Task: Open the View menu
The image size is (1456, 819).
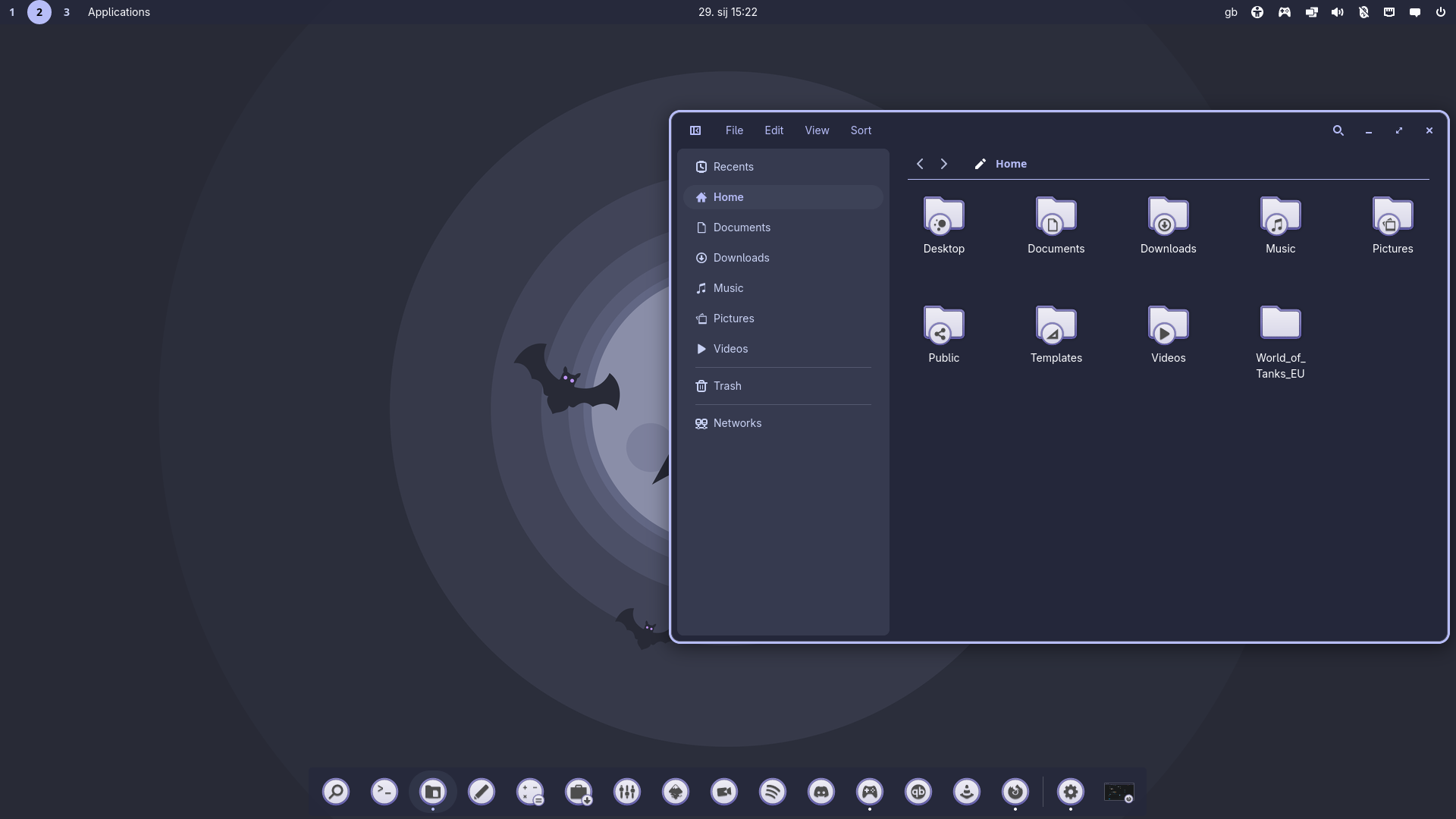Action: coord(817,130)
